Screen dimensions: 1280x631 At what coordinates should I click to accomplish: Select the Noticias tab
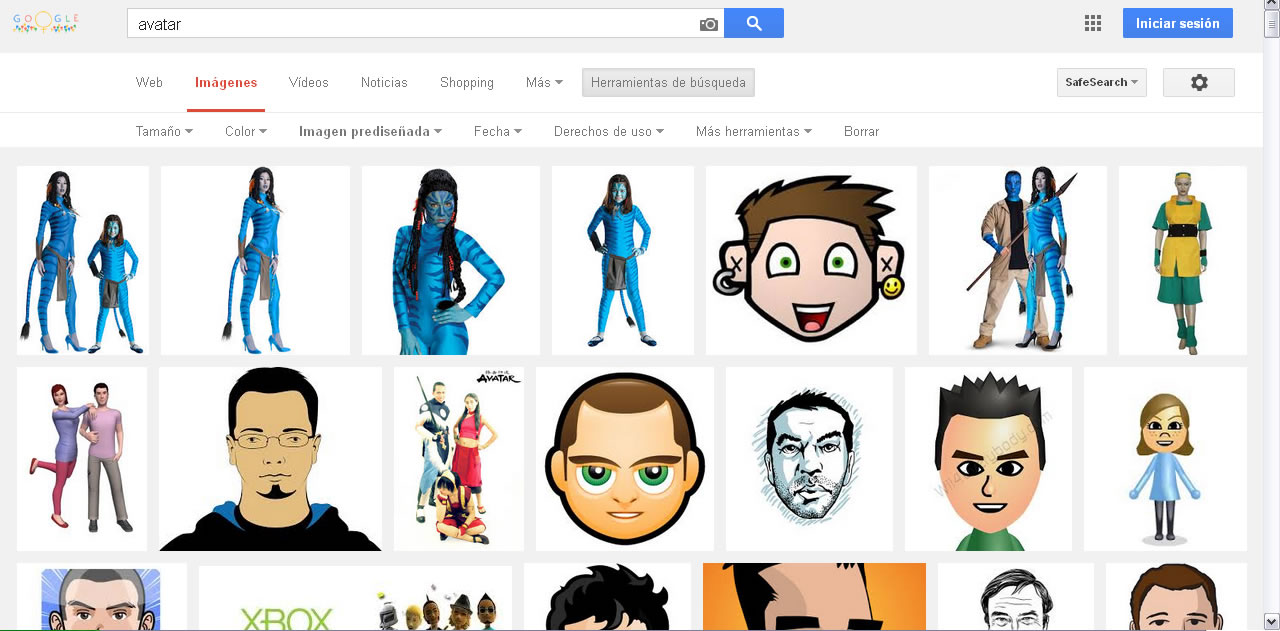point(384,83)
